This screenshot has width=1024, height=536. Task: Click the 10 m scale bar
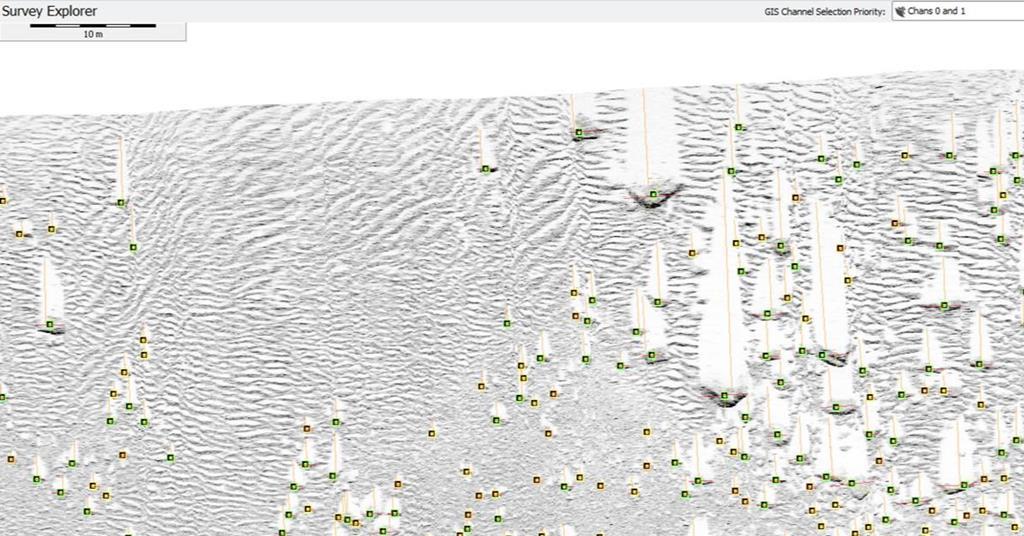click(x=92, y=25)
